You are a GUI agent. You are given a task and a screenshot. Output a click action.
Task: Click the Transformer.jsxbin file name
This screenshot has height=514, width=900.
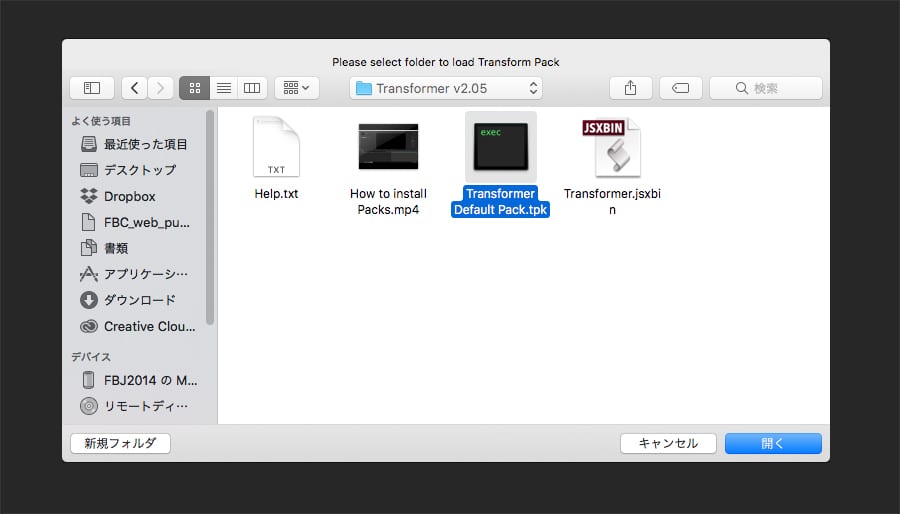click(x=612, y=201)
